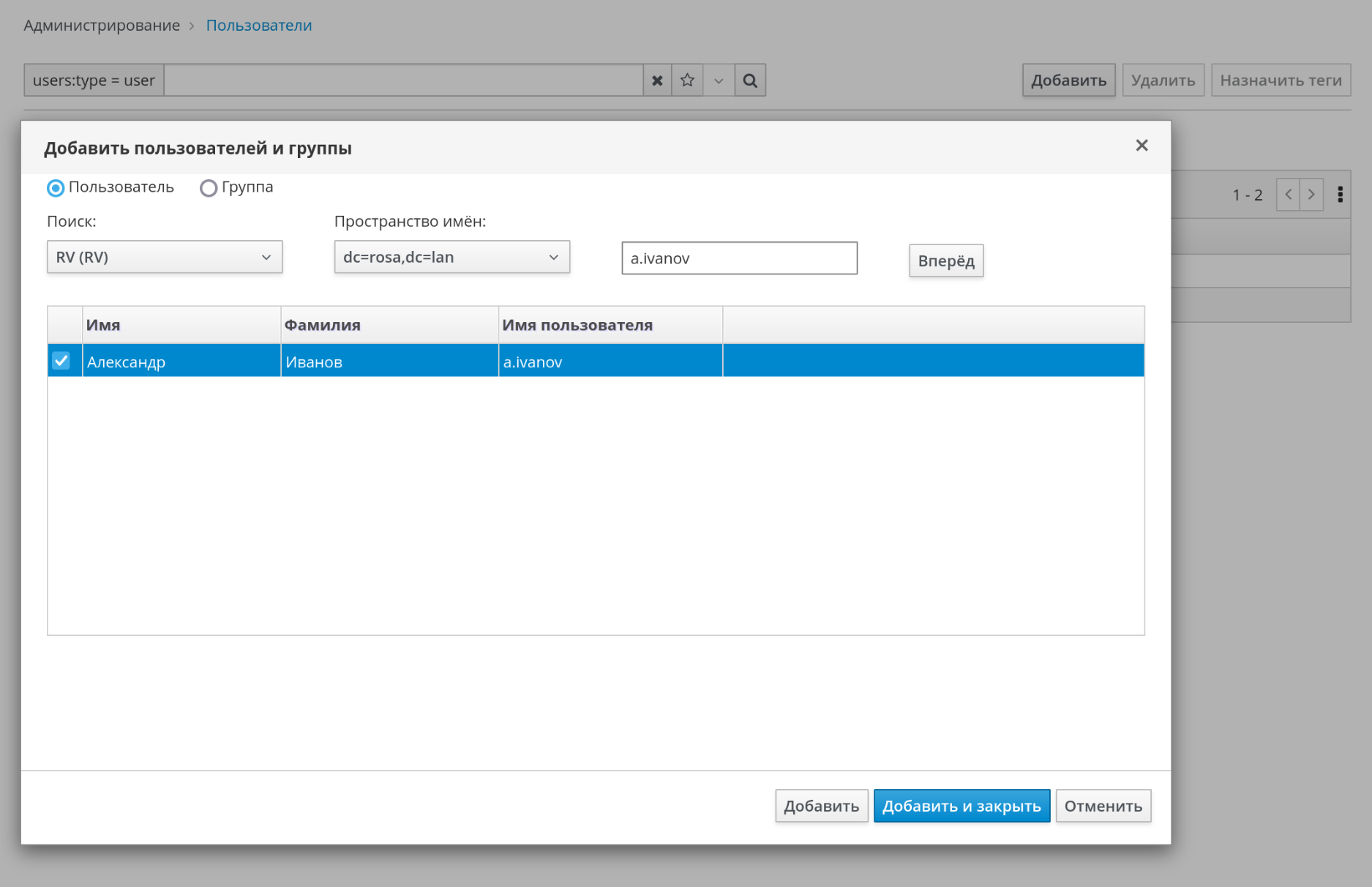
Task: Select the Группа radio button
Action: pyautogui.click(x=209, y=188)
